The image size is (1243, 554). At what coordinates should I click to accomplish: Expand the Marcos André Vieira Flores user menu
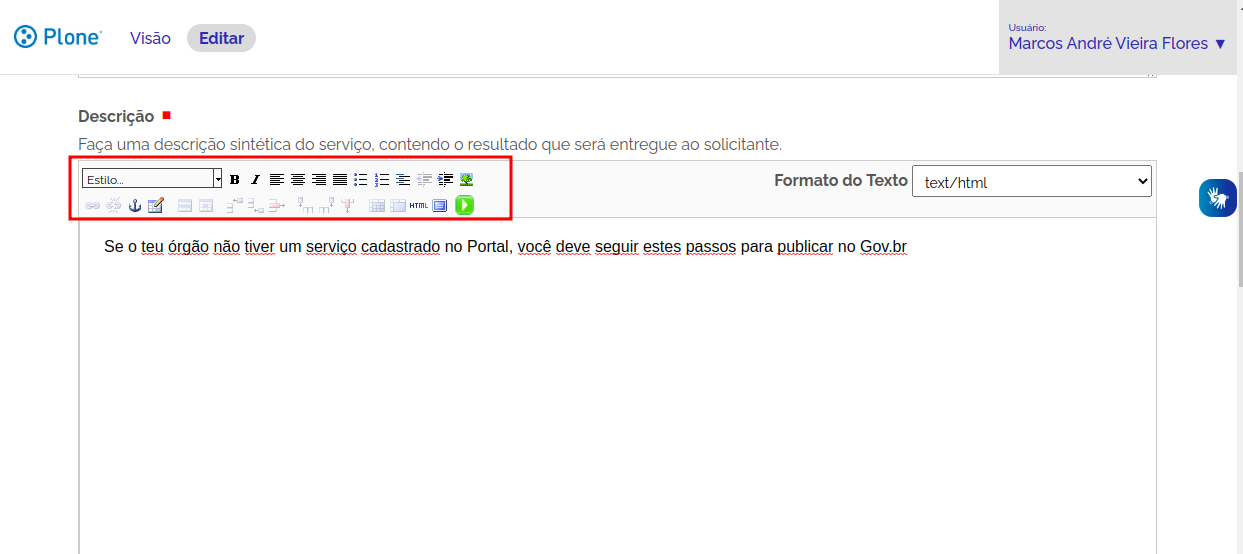[1117, 43]
